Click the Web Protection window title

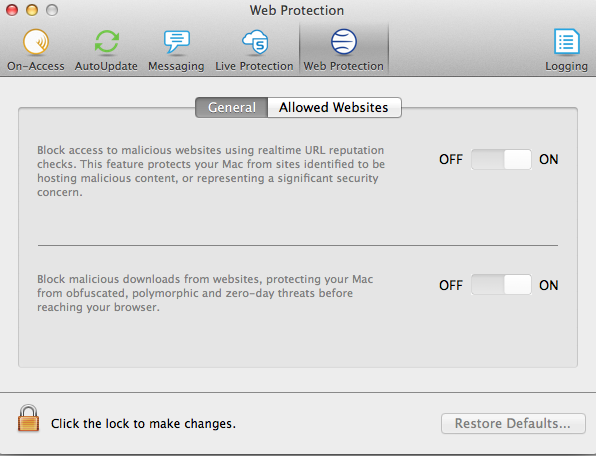297,10
